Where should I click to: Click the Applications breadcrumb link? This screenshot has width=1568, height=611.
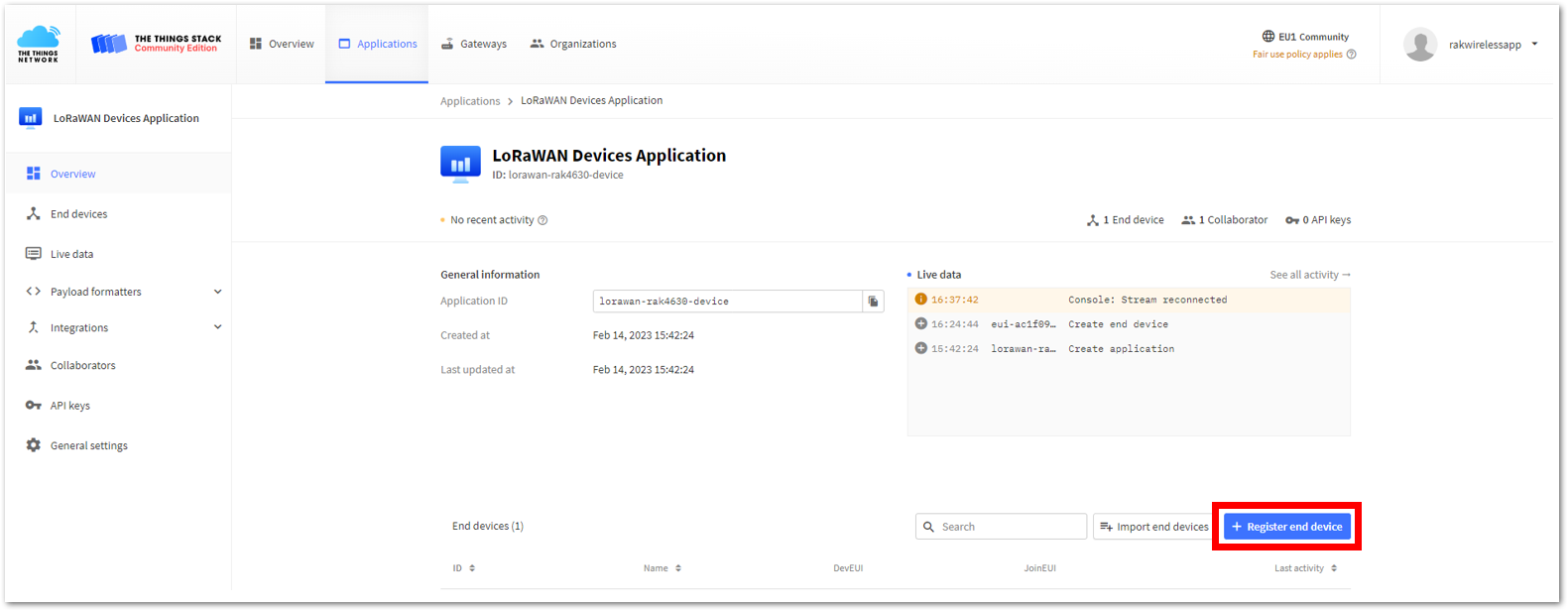[470, 101]
